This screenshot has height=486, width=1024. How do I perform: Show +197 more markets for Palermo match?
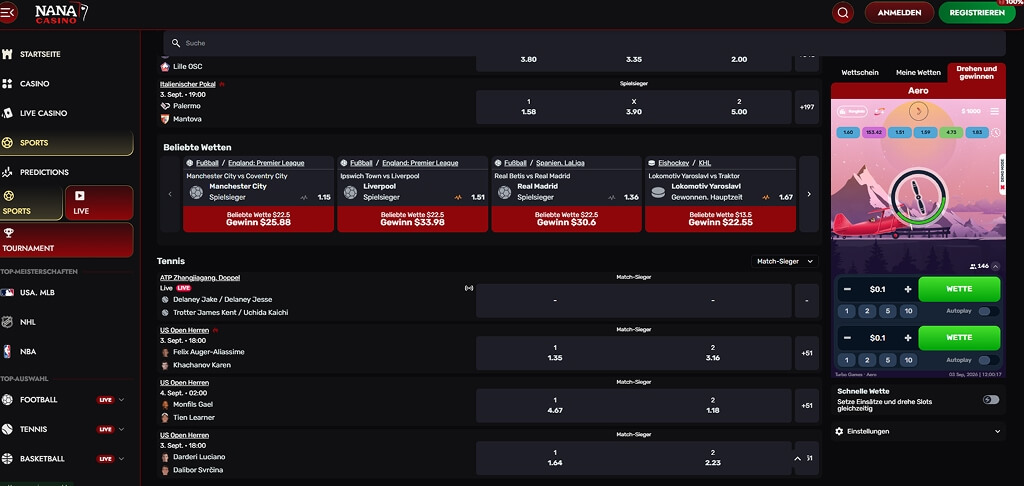tap(807, 107)
